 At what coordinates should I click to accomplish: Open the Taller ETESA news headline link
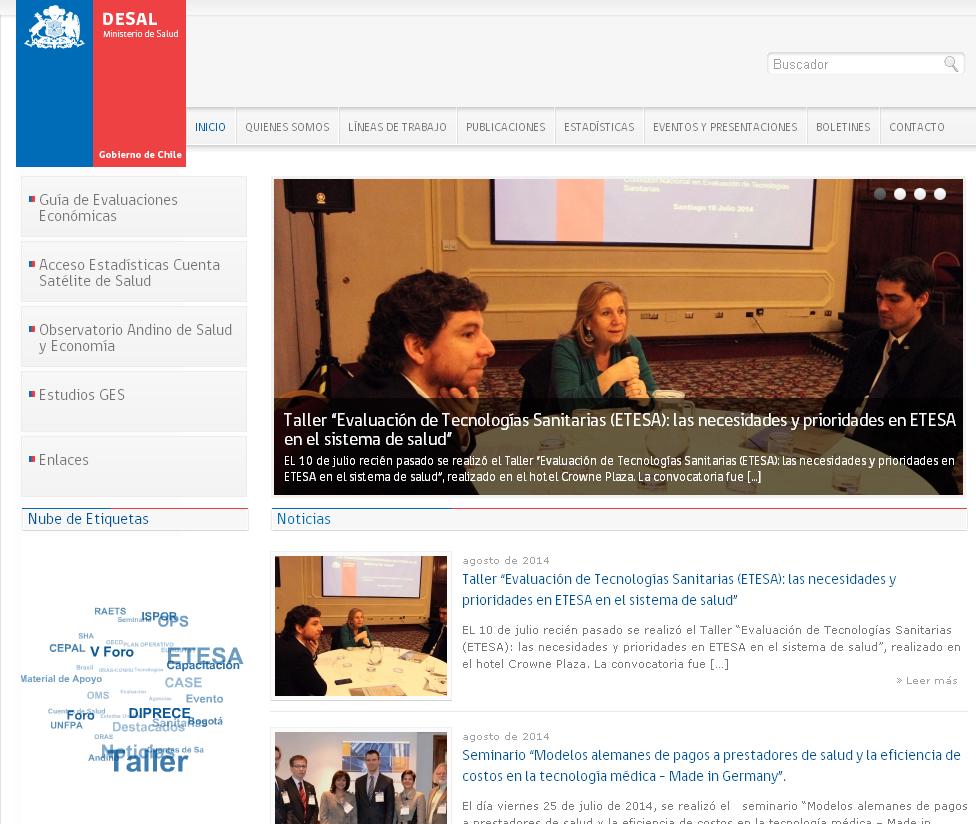(x=678, y=589)
